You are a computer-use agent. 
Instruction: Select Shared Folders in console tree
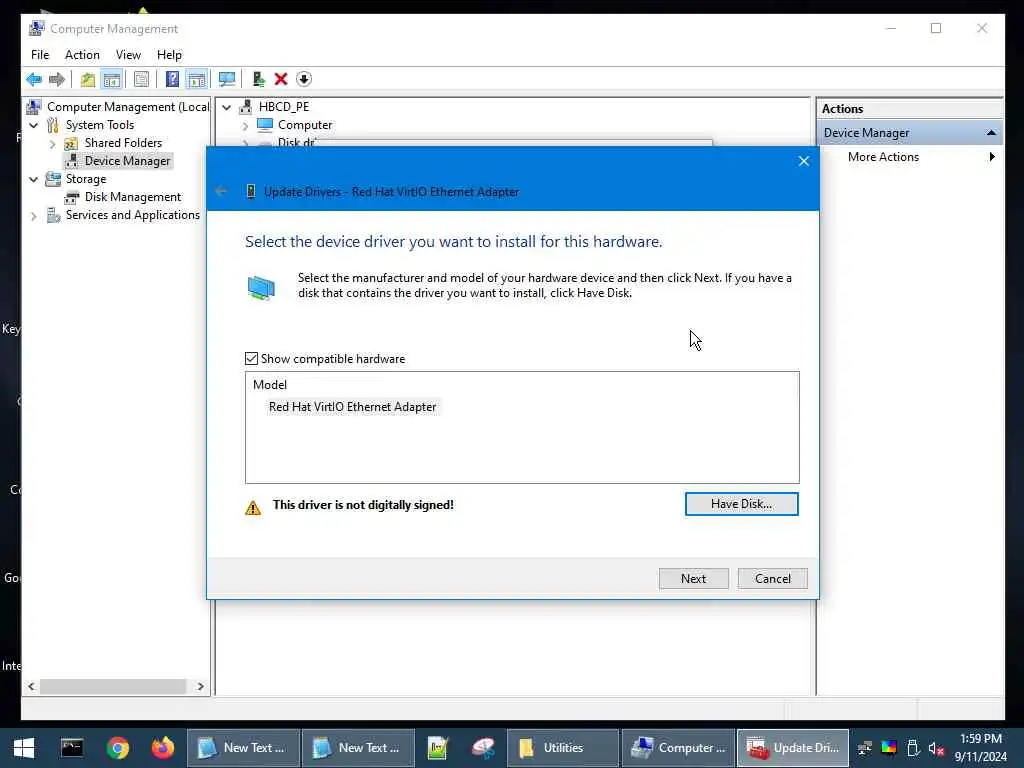click(123, 142)
